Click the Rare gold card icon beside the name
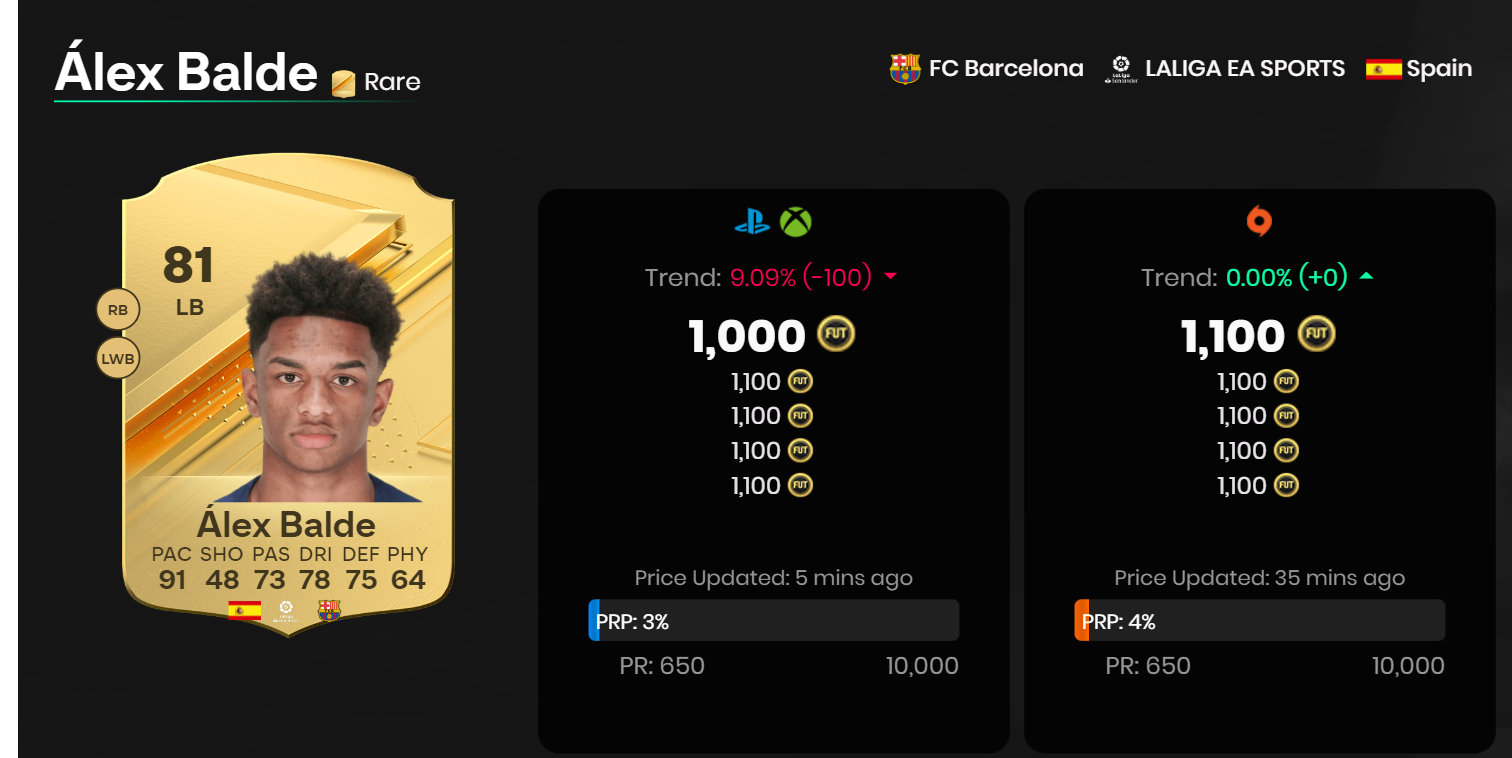Viewport: 1512px width, 758px height. tap(341, 81)
